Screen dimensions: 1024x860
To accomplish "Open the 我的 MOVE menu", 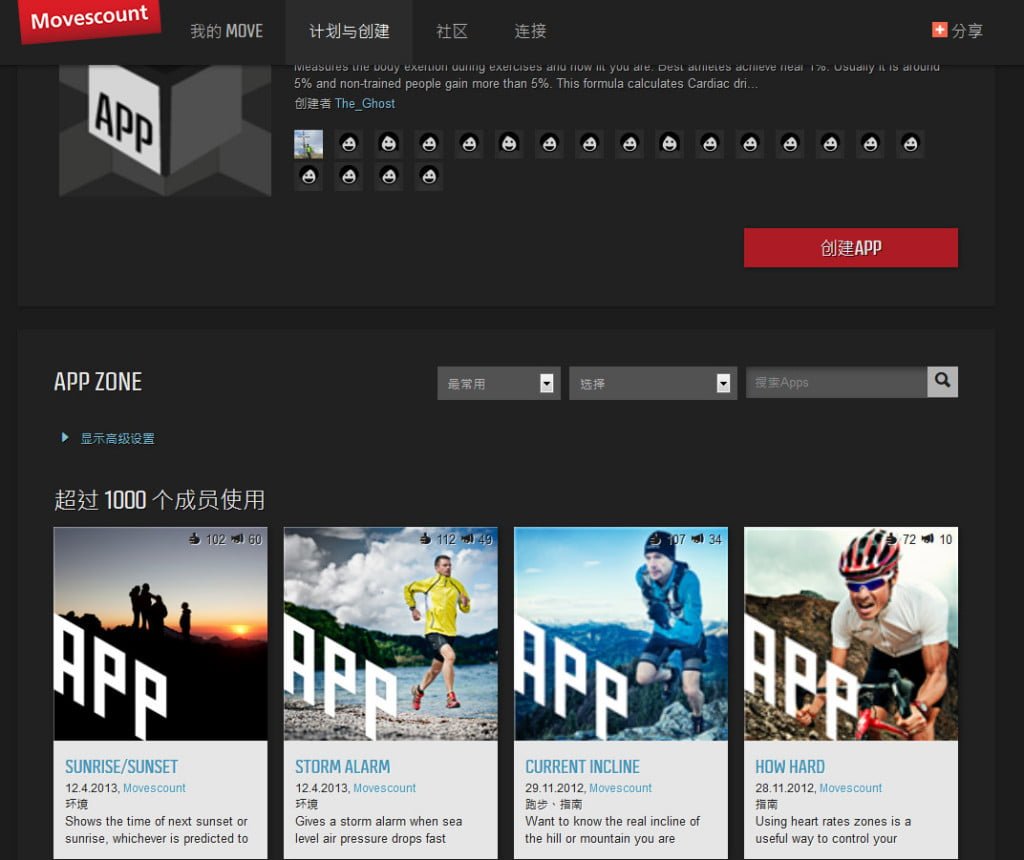I will click(226, 31).
